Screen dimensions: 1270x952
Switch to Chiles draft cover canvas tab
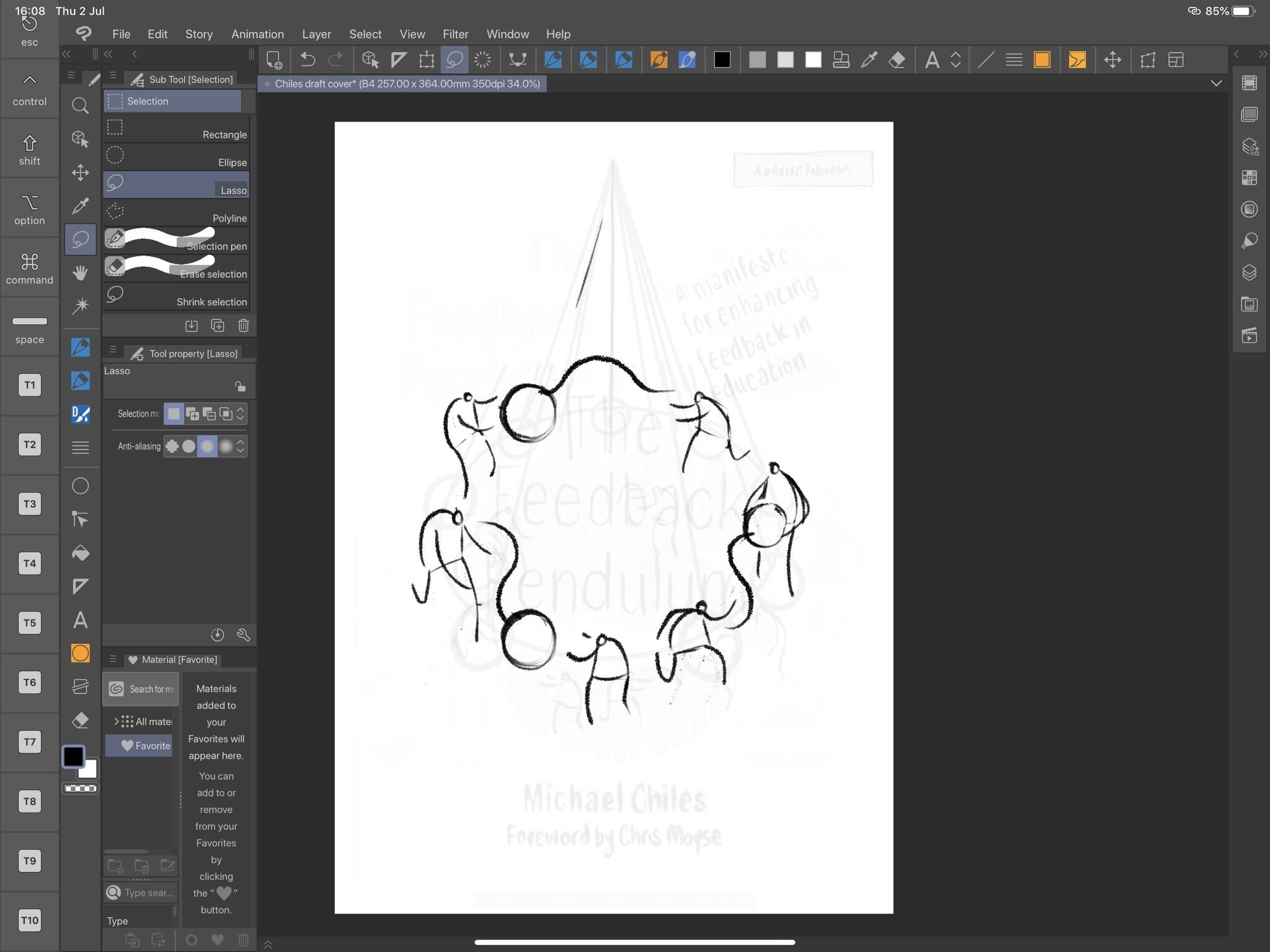pyautogui.click(x=402, y=84)
